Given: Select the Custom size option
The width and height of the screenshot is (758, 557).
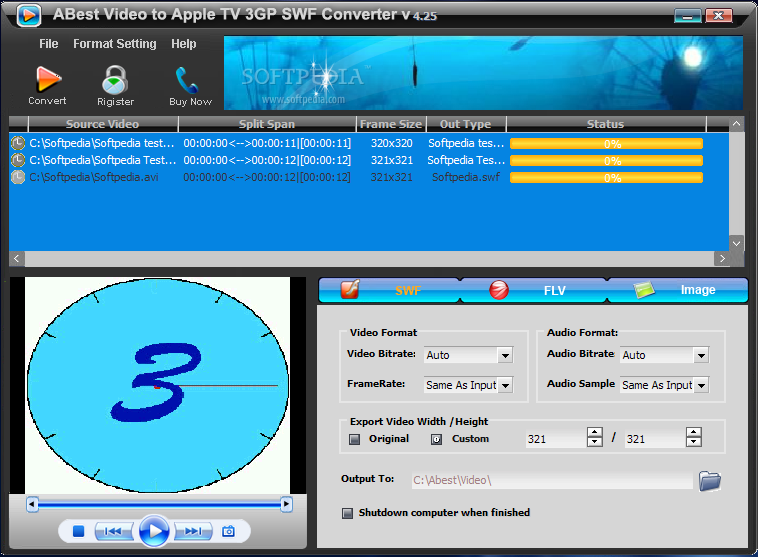Looking at the screenshot, I should coord(436,439).
